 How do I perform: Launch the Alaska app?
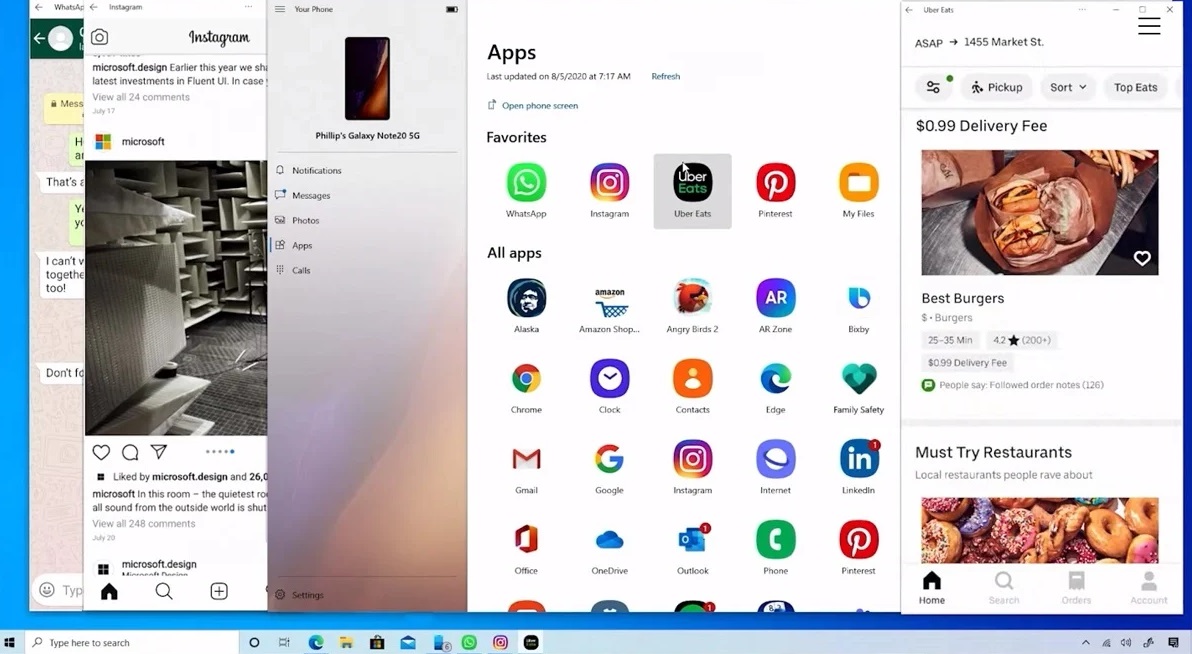(526, 298)
